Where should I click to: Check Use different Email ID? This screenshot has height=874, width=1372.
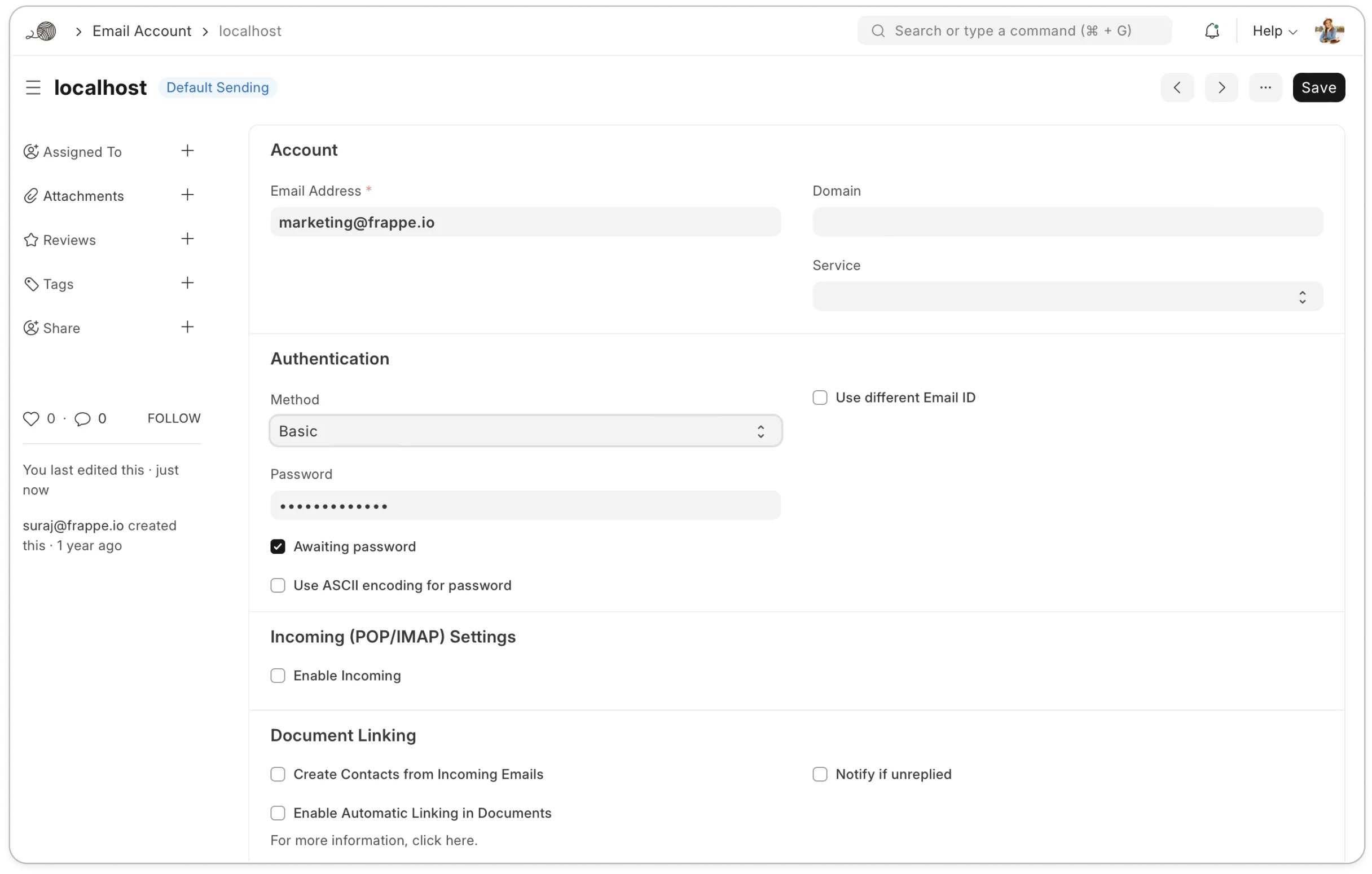click(x=820, y=397)
